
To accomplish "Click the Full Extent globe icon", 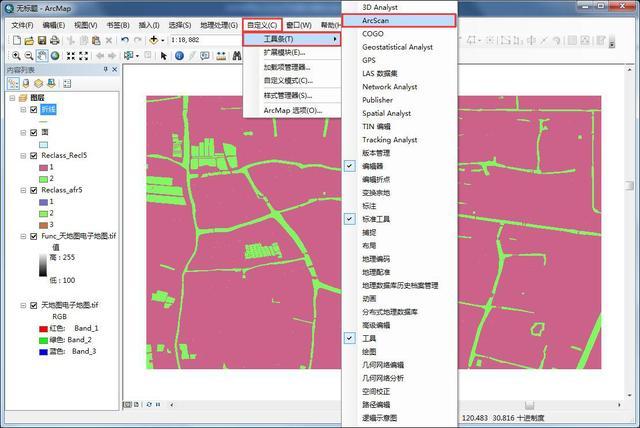I will [55, 56].
